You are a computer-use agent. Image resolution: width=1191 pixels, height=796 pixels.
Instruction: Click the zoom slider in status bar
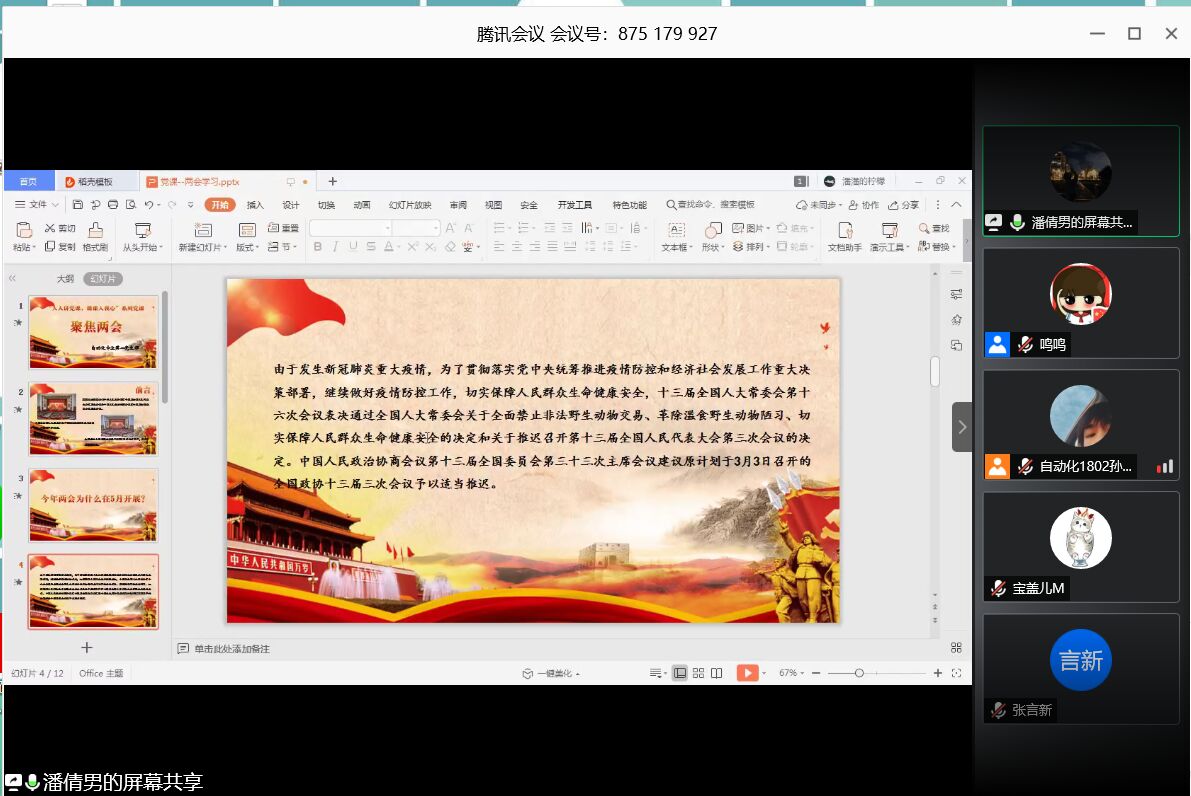click(x=859, y=673)
